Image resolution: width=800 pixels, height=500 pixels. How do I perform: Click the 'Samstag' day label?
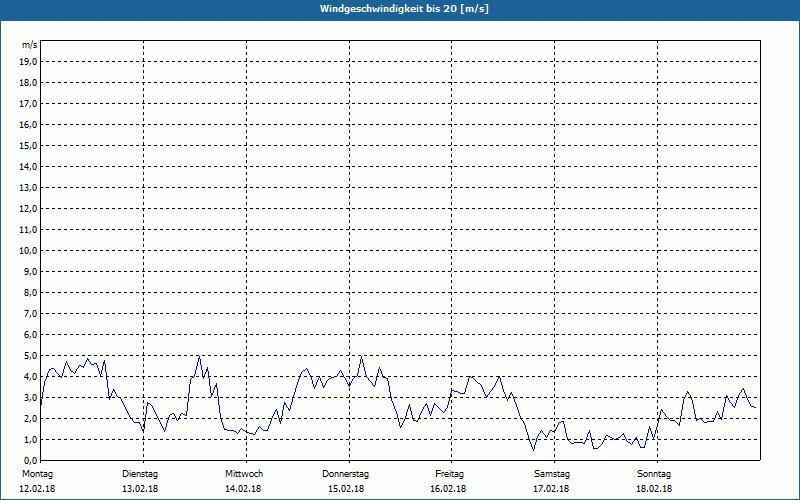(552, 474)
